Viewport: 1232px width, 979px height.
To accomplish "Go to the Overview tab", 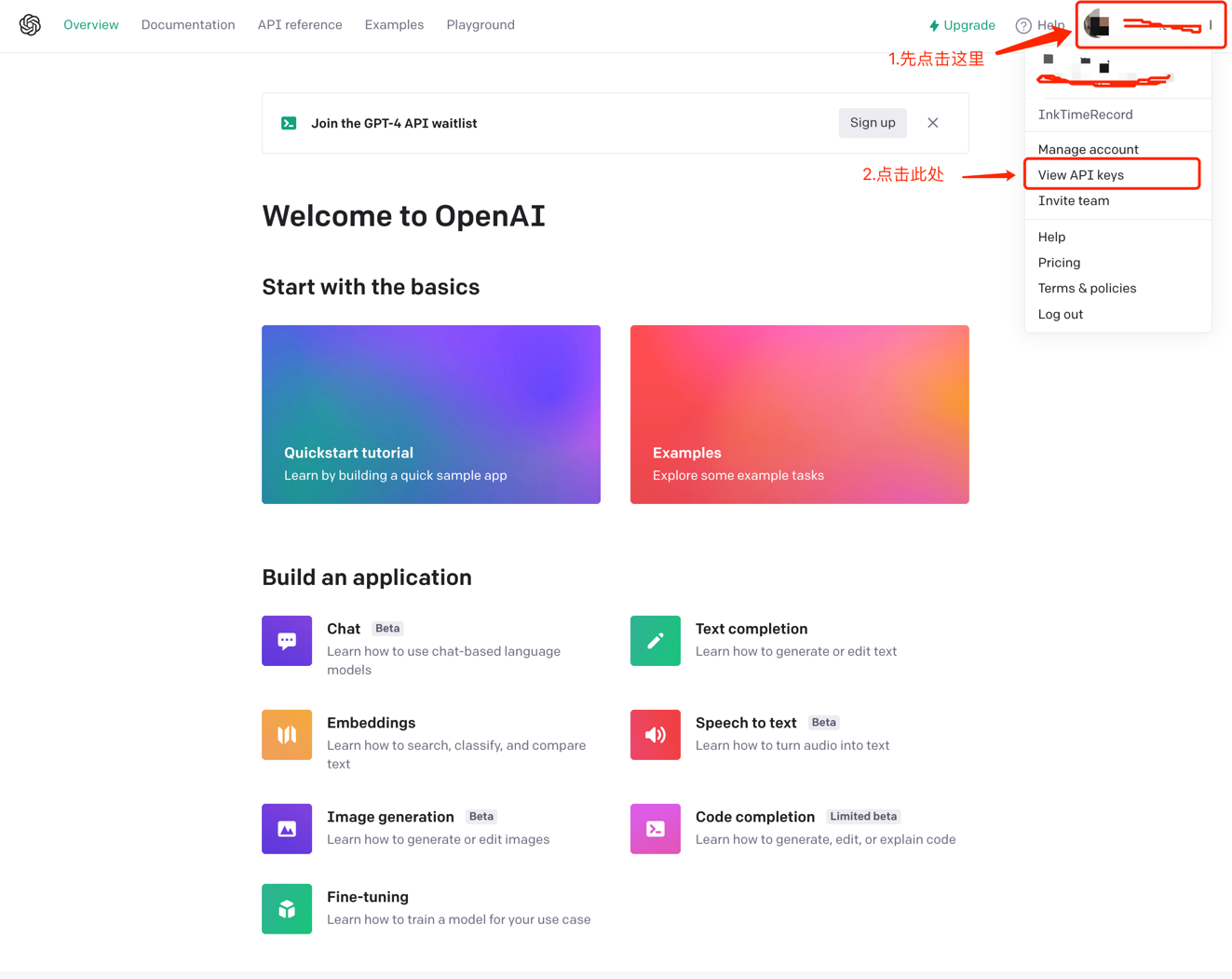I will [x=91, y=25].
